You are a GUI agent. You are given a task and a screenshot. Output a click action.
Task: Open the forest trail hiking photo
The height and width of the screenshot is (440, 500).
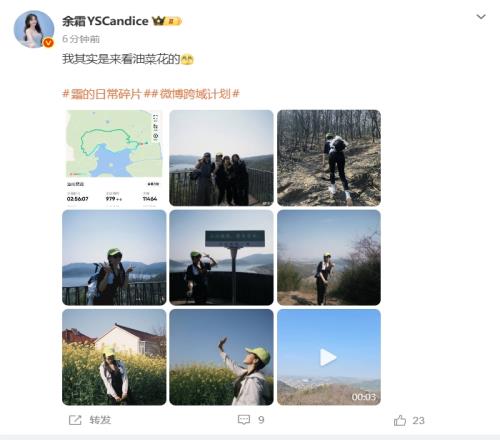329,158
